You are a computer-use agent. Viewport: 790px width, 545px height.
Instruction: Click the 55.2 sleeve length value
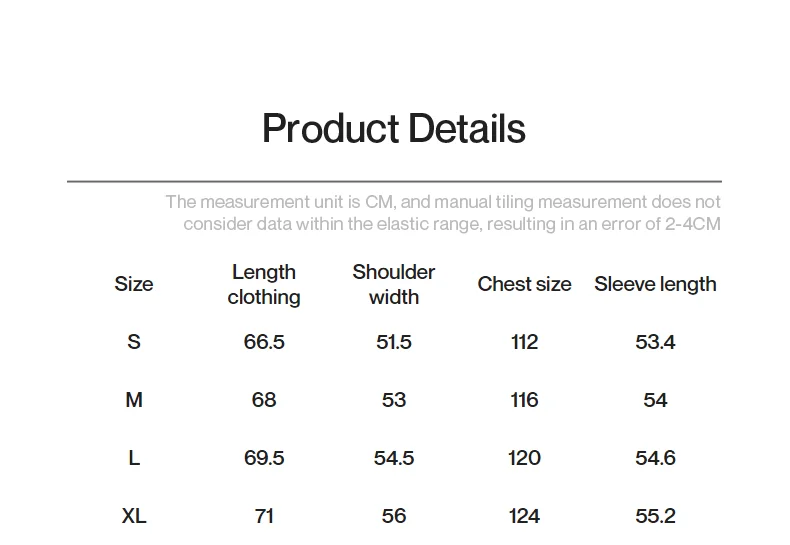tap(655, 516)
